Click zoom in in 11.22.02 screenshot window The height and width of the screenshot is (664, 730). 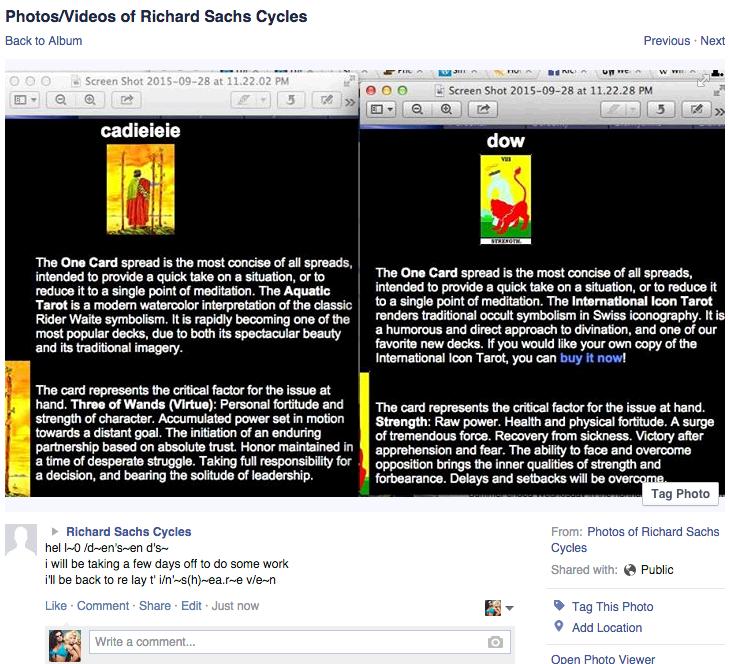(x=90, y=100)
